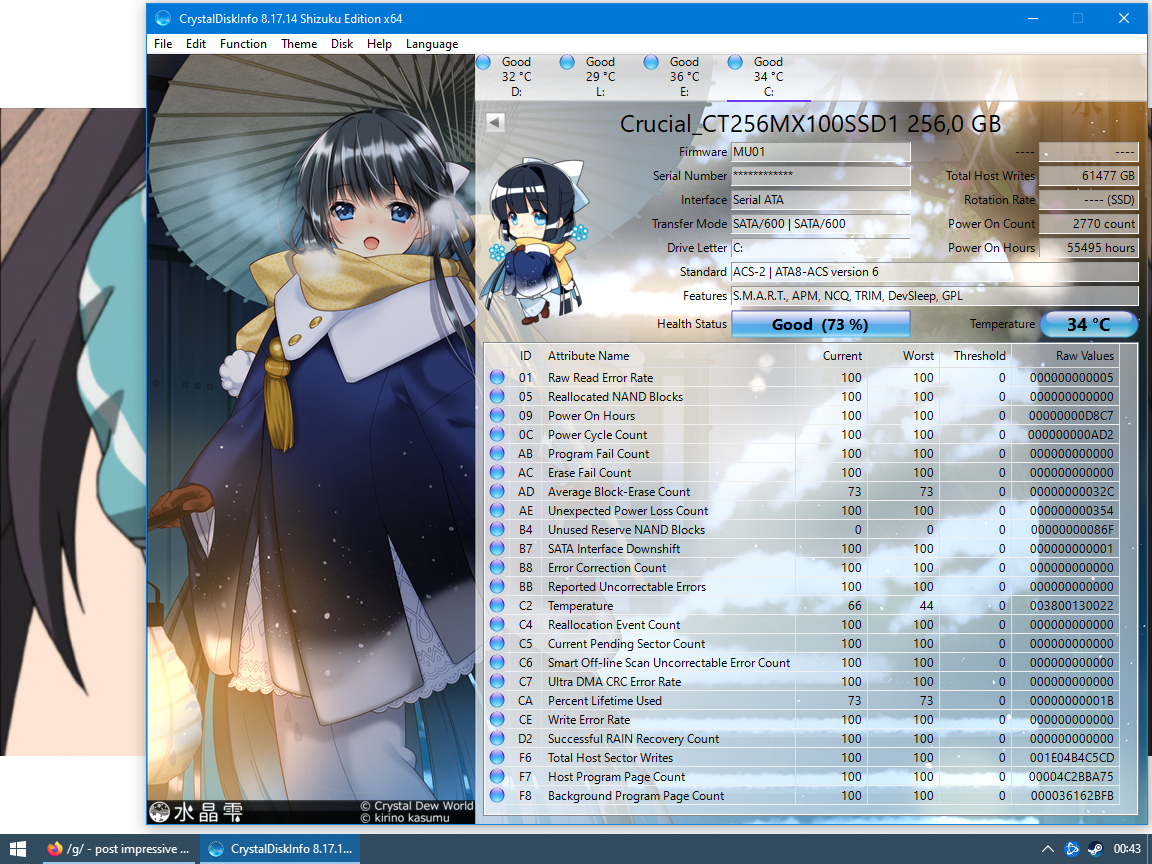Click the status orb for Program Fail Count

pyautogui.click(x=497, y=454)
